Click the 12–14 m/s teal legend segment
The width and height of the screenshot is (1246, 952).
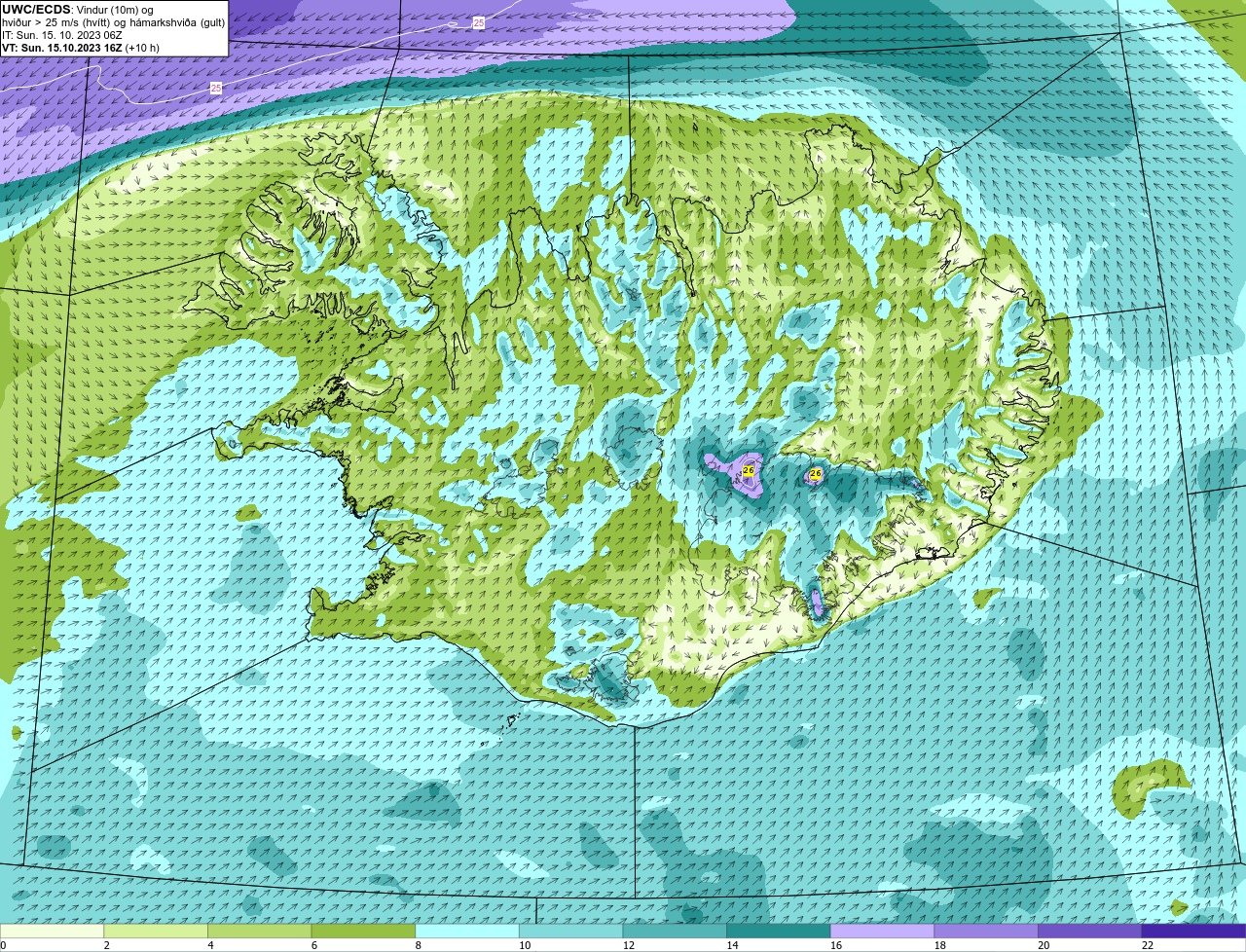point(675,931)
